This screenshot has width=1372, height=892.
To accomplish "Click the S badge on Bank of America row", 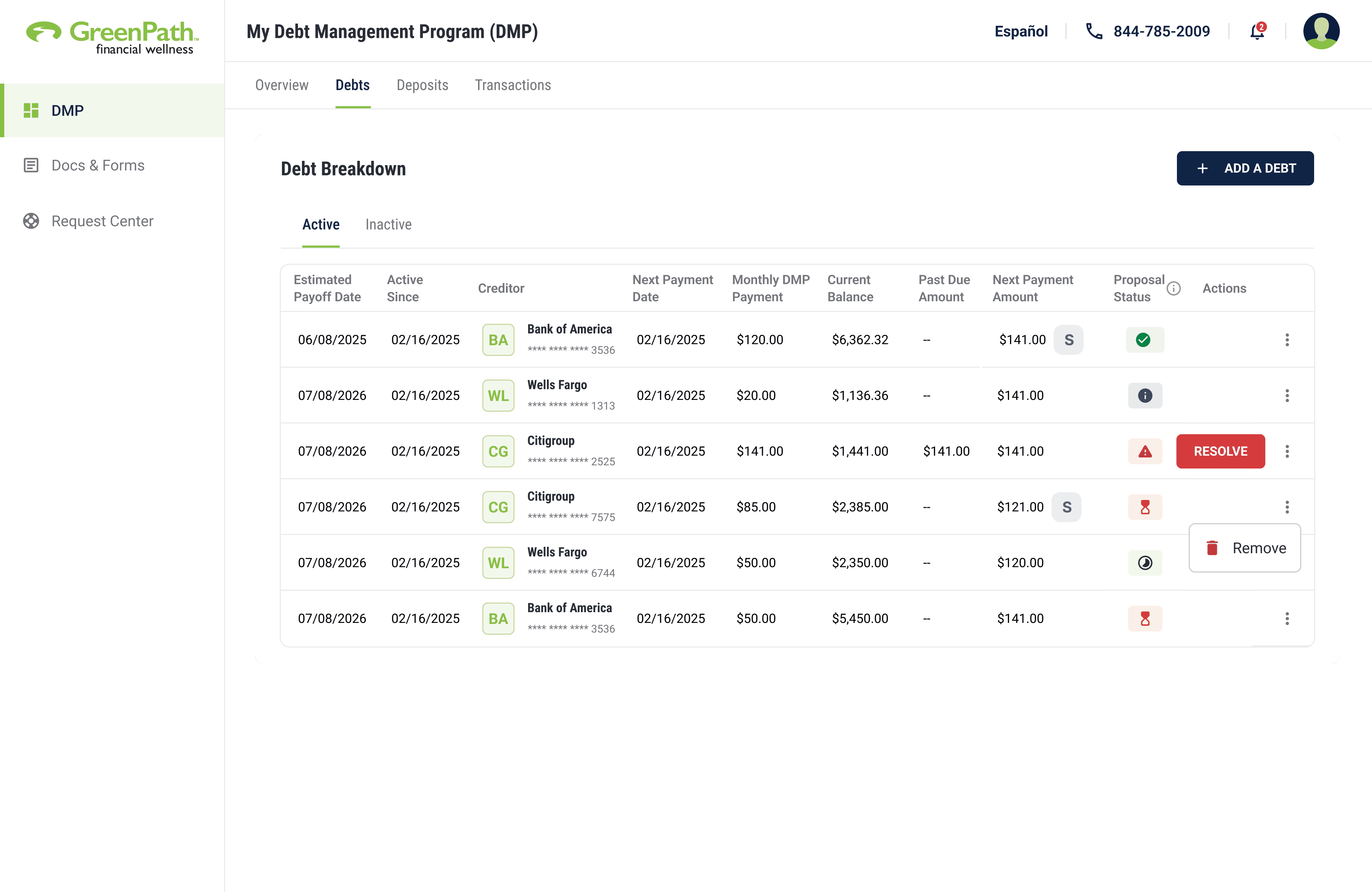I will pyautogui.click(x=1068, y=340).
